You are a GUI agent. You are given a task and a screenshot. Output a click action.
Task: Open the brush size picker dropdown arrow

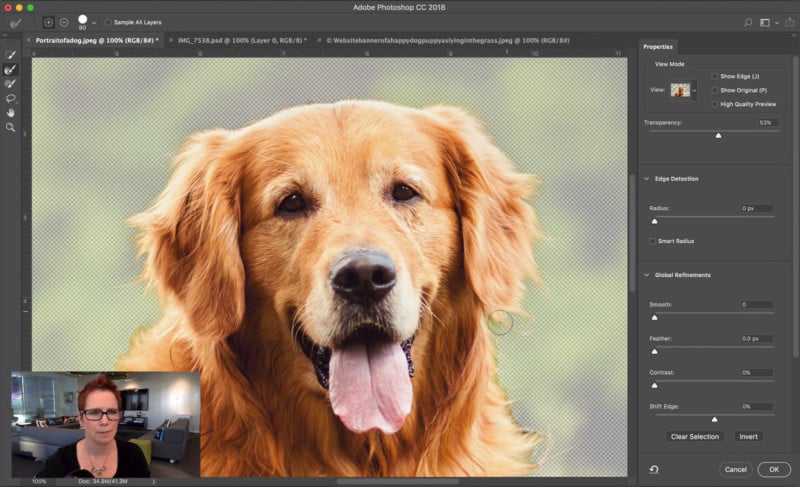94,23
